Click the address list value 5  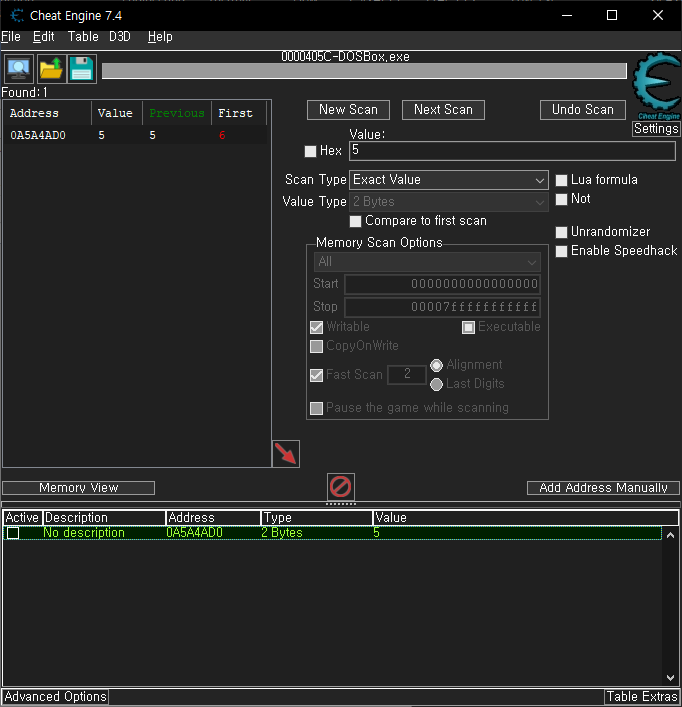(376, 533)
